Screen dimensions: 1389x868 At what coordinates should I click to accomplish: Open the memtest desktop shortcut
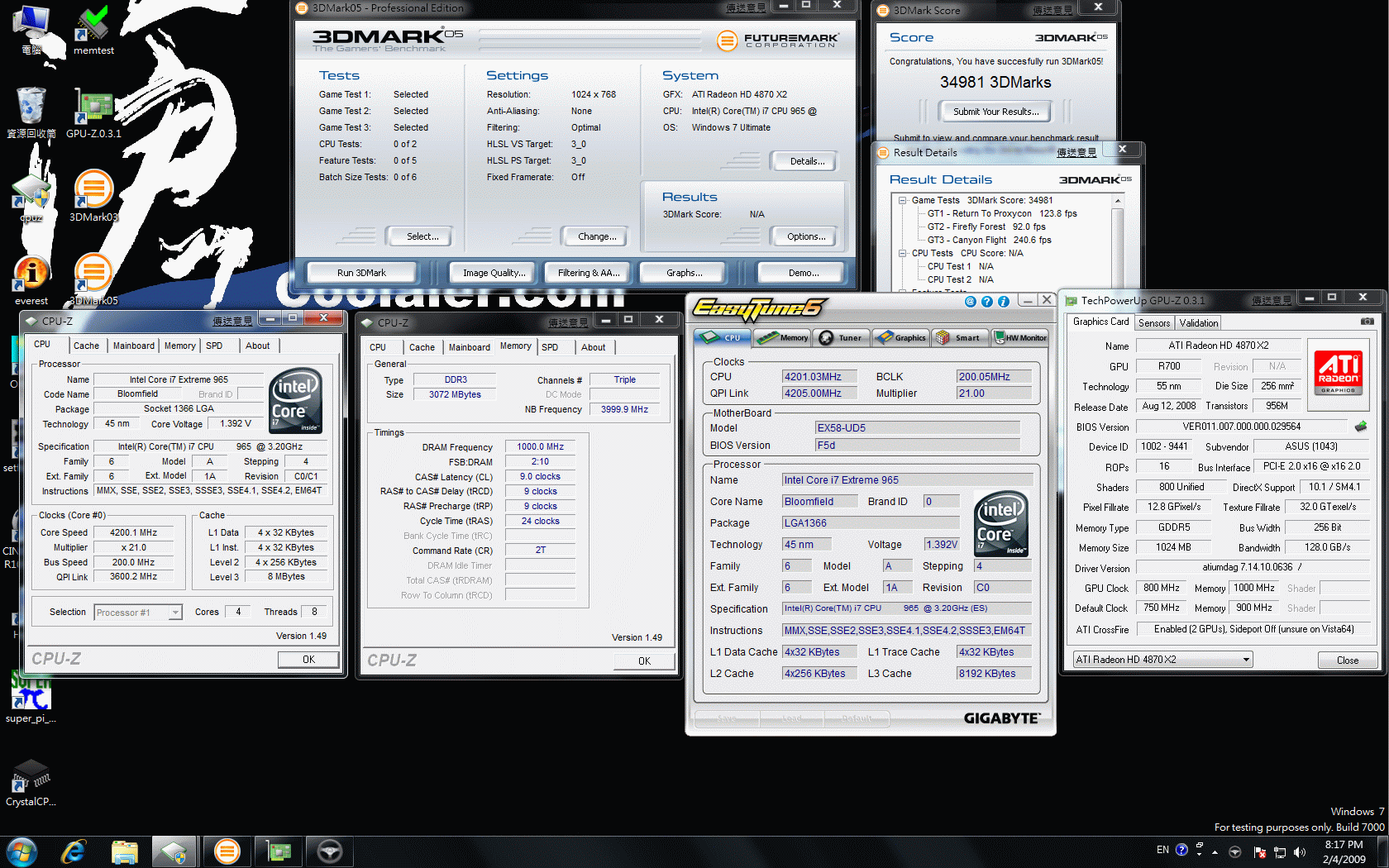point(93,30)
